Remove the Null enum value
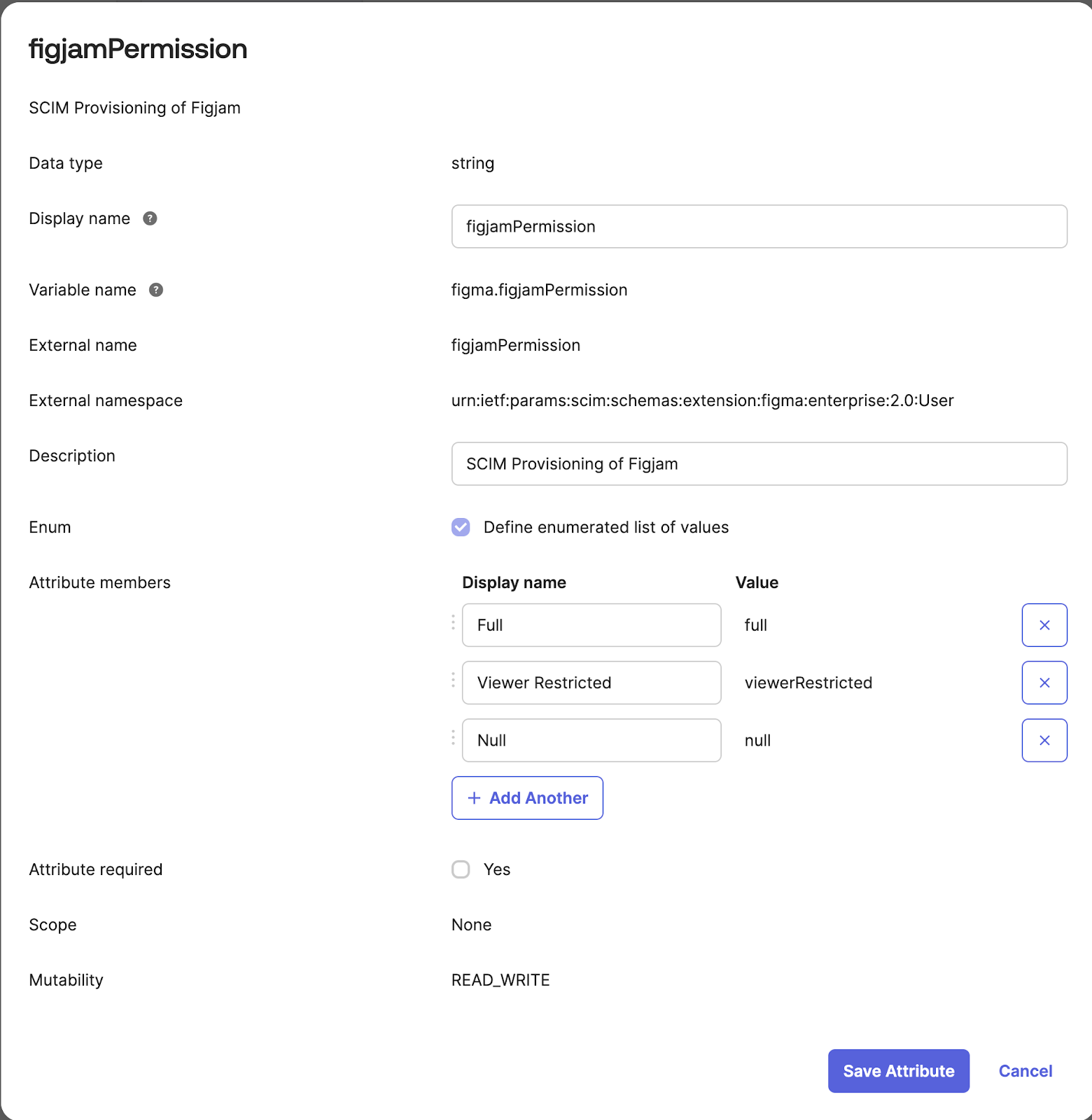The image size is (1092, 1120). pyautogui.click(x=1044, y=740)
